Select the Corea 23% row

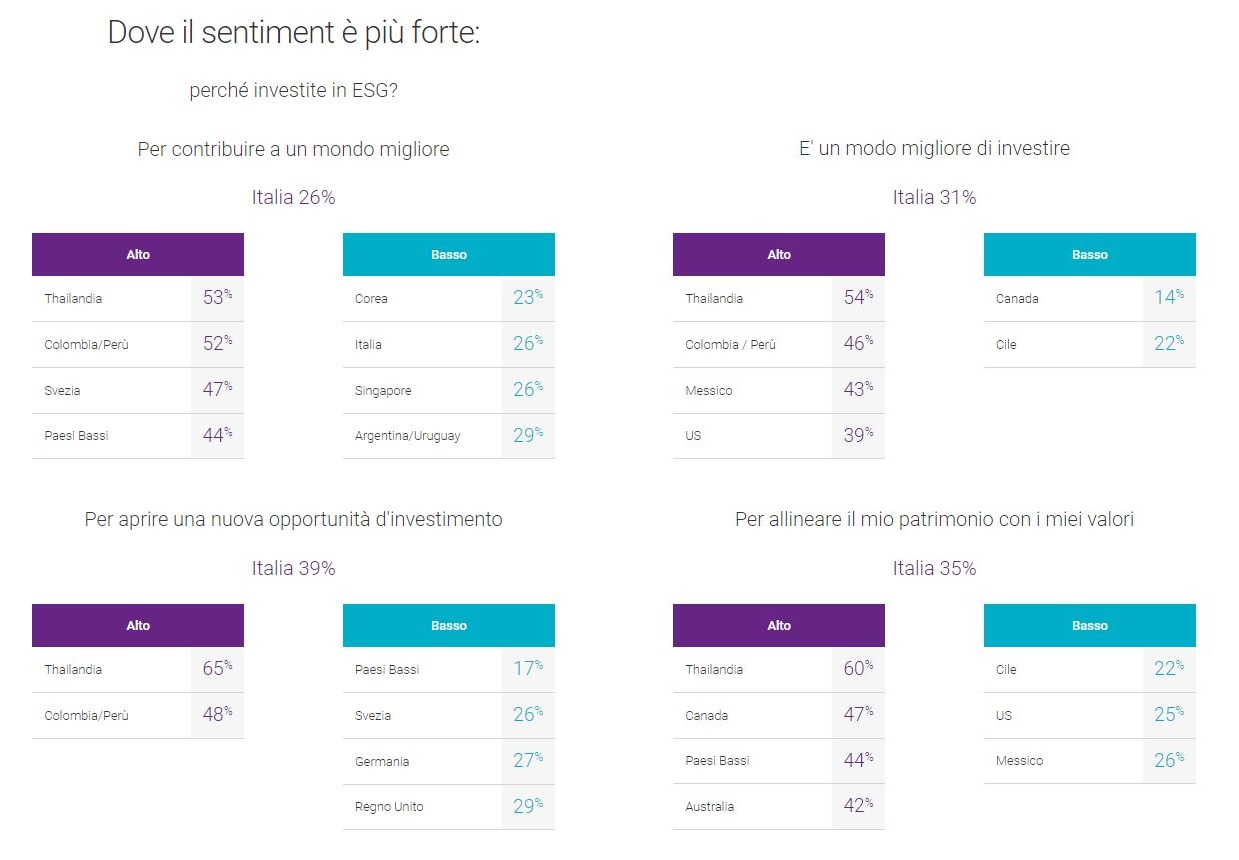coord(449,298)
